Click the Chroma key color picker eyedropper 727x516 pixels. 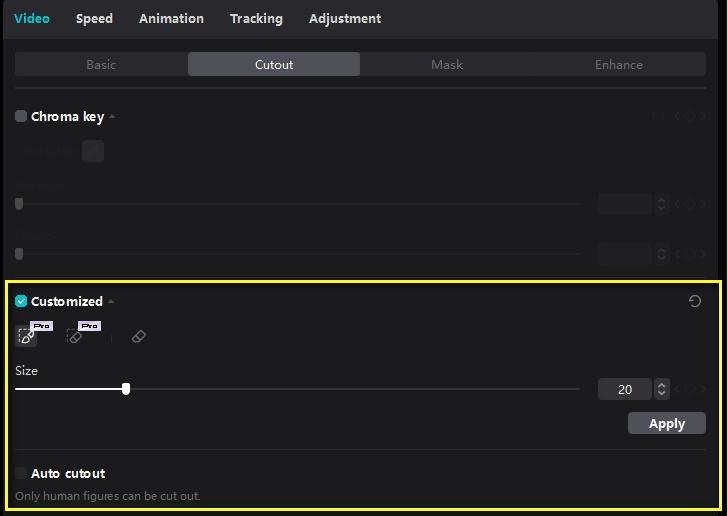click(x=93, y=151)
